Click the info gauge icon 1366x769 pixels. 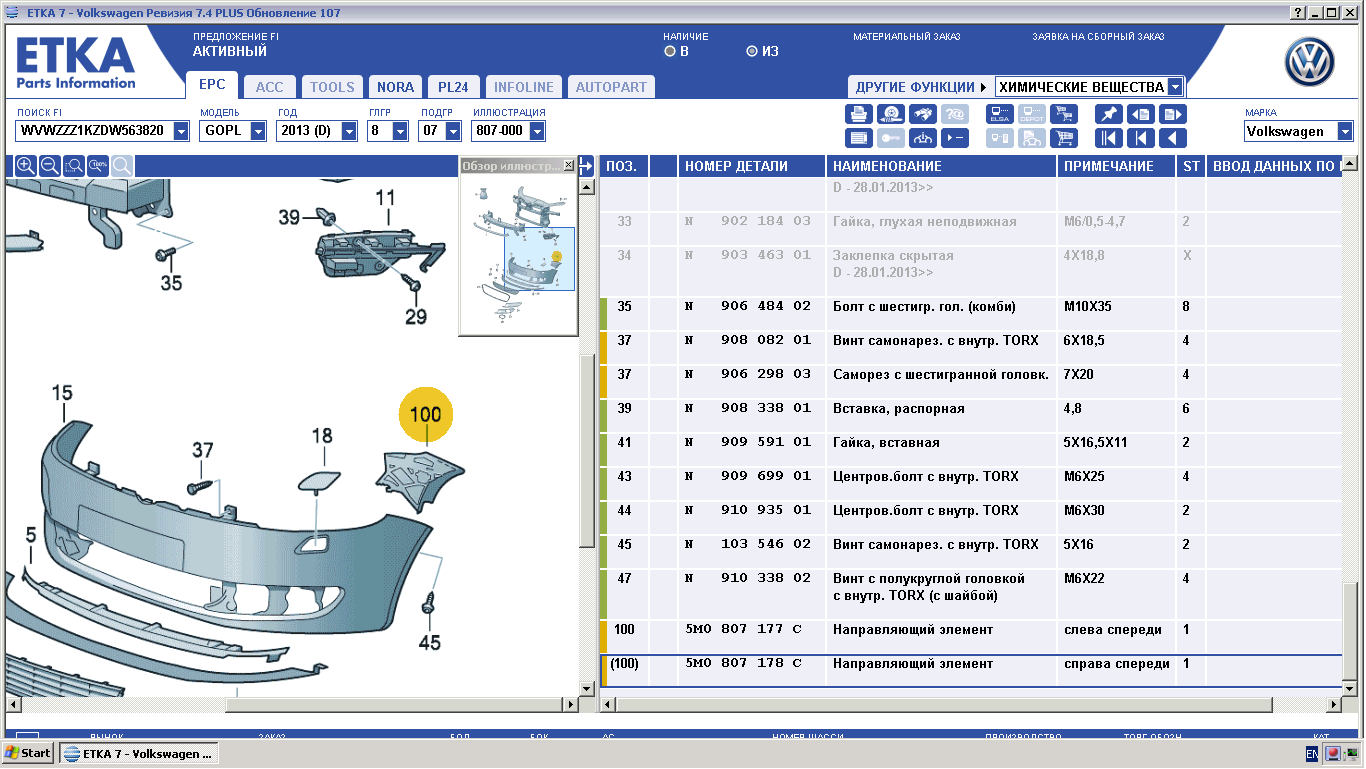[x=923, y=138]
